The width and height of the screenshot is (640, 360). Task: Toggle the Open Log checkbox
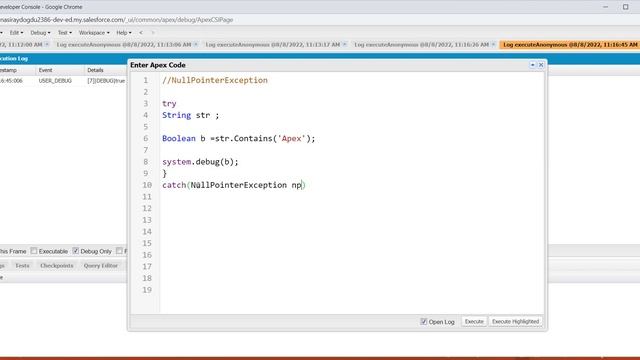click(424, 322)
